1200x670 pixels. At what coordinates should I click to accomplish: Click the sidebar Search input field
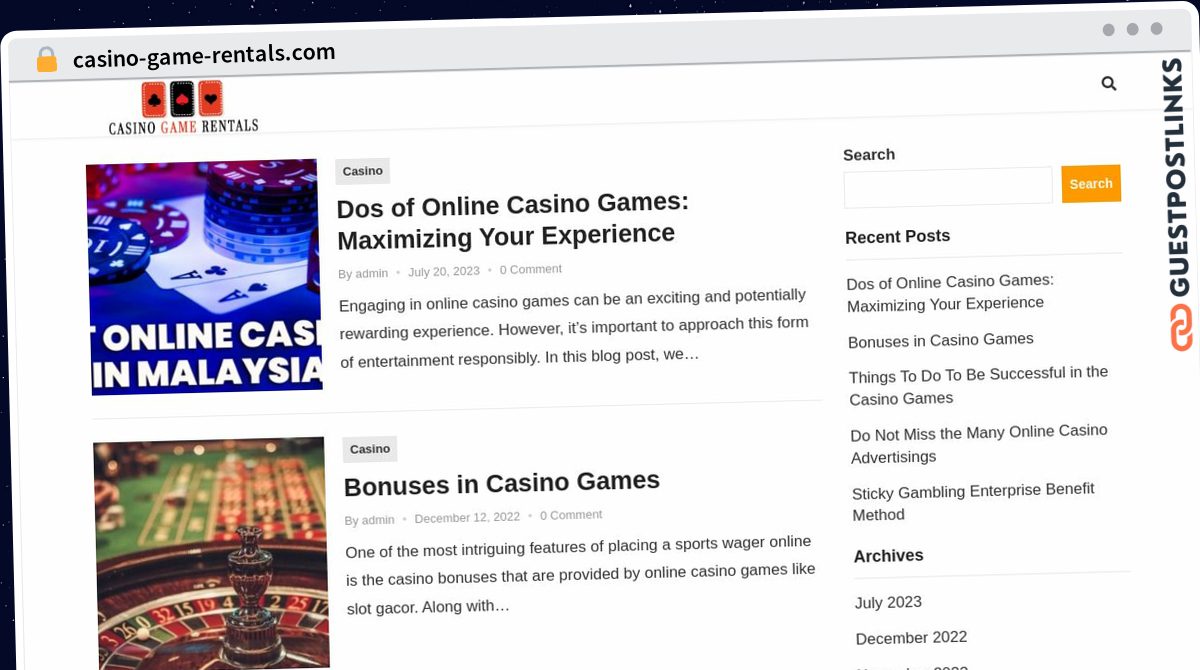948,187
